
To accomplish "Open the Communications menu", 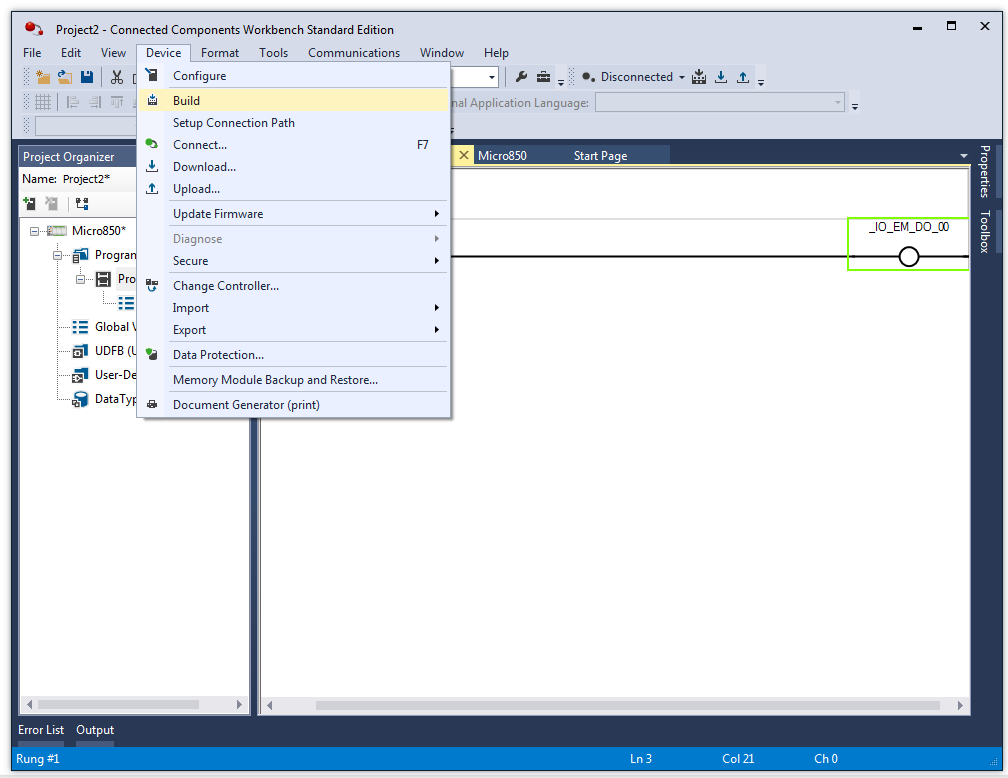I will (x=354, y=53).
